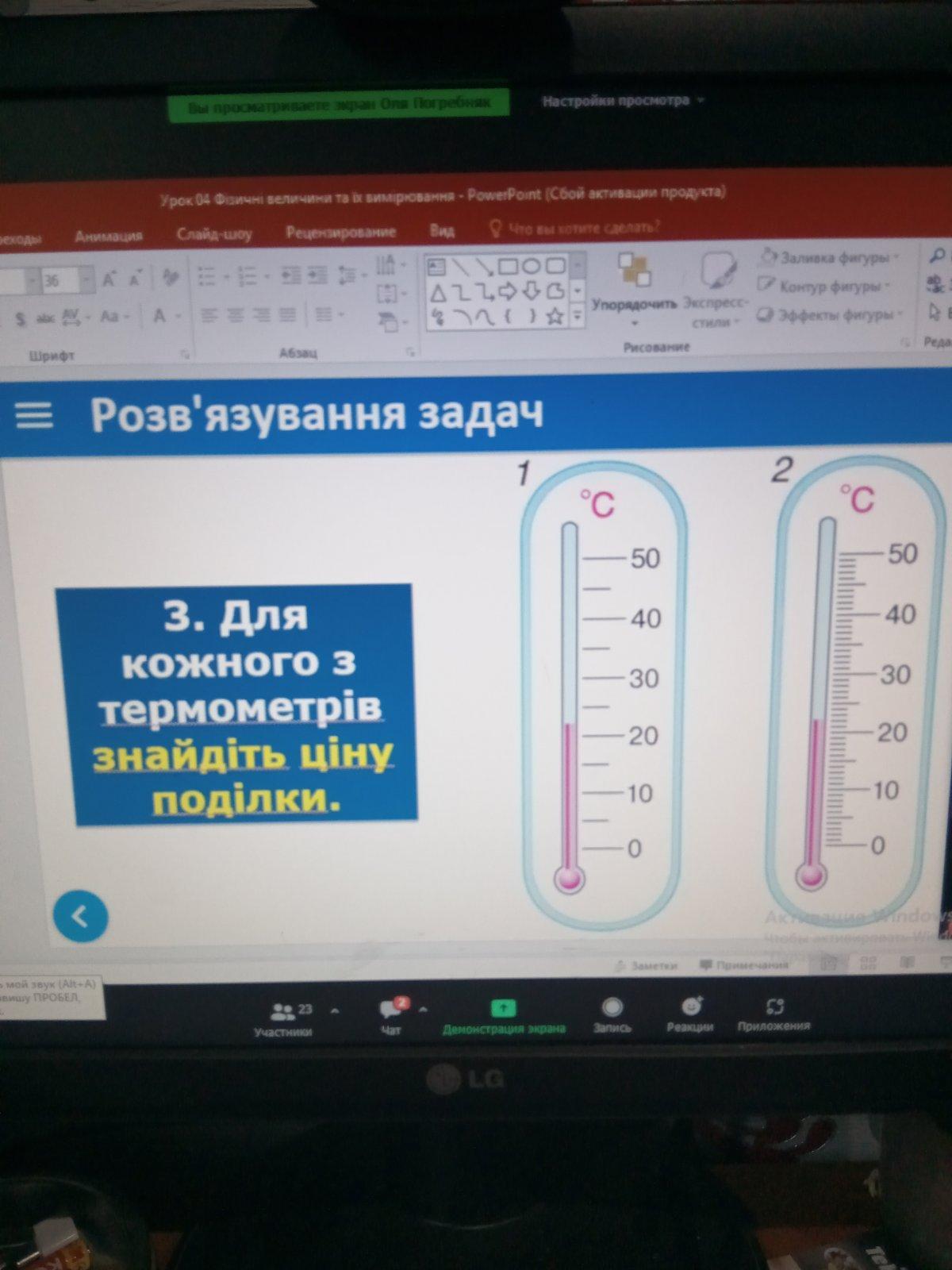This screenshot has width=952, height=1270.
Task: Select the down arrow shape in gallery
Action: [x=532, y=291]
